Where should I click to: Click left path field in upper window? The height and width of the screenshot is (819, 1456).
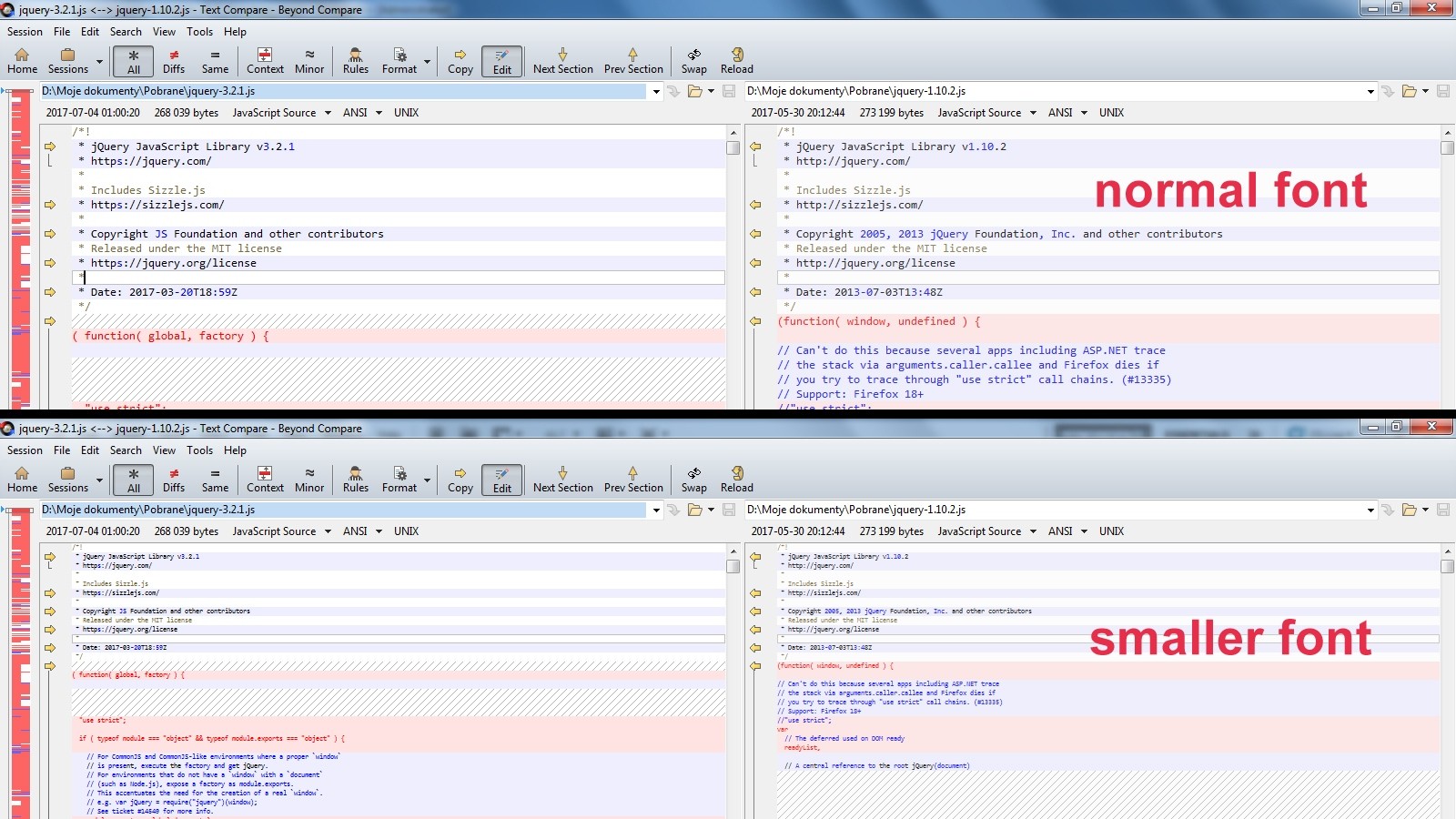pyautogui.click(x=344, y=91)
